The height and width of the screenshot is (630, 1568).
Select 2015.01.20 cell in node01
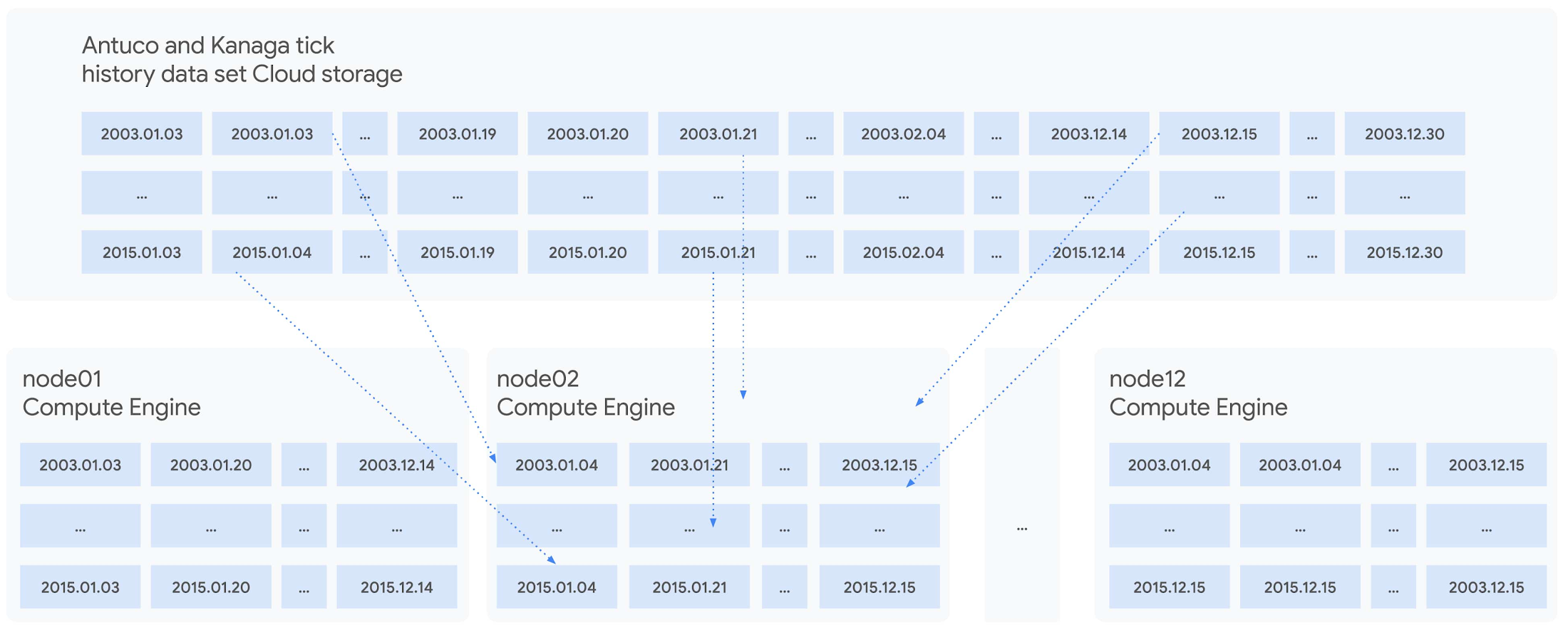211,587
